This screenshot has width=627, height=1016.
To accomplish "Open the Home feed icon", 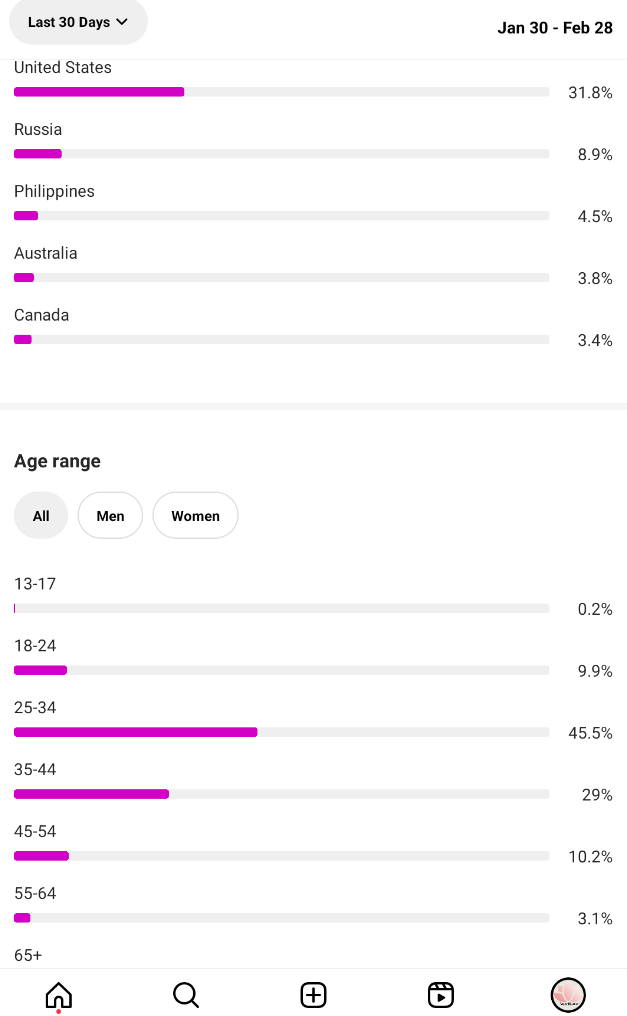I will point(58,995).
